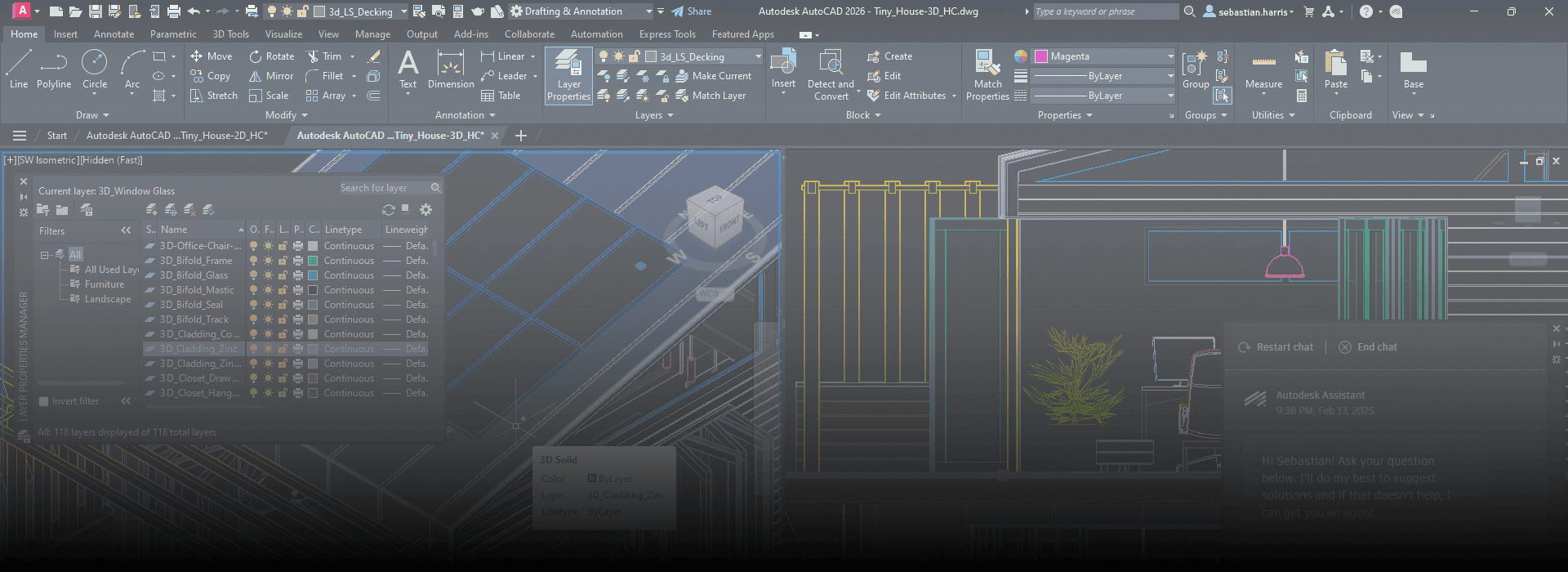Collapse the All filters tree node
Image resolution: width=1568 pixels, height=572 pixels.
[45, 255]
